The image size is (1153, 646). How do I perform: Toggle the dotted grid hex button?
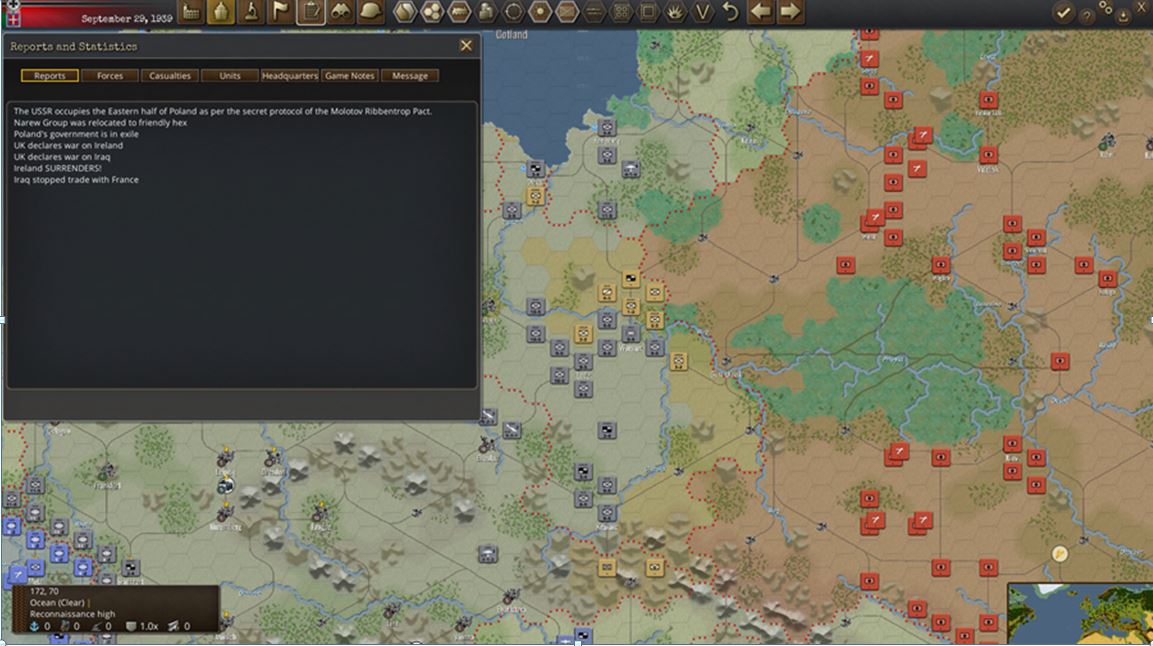click(621, 12)
